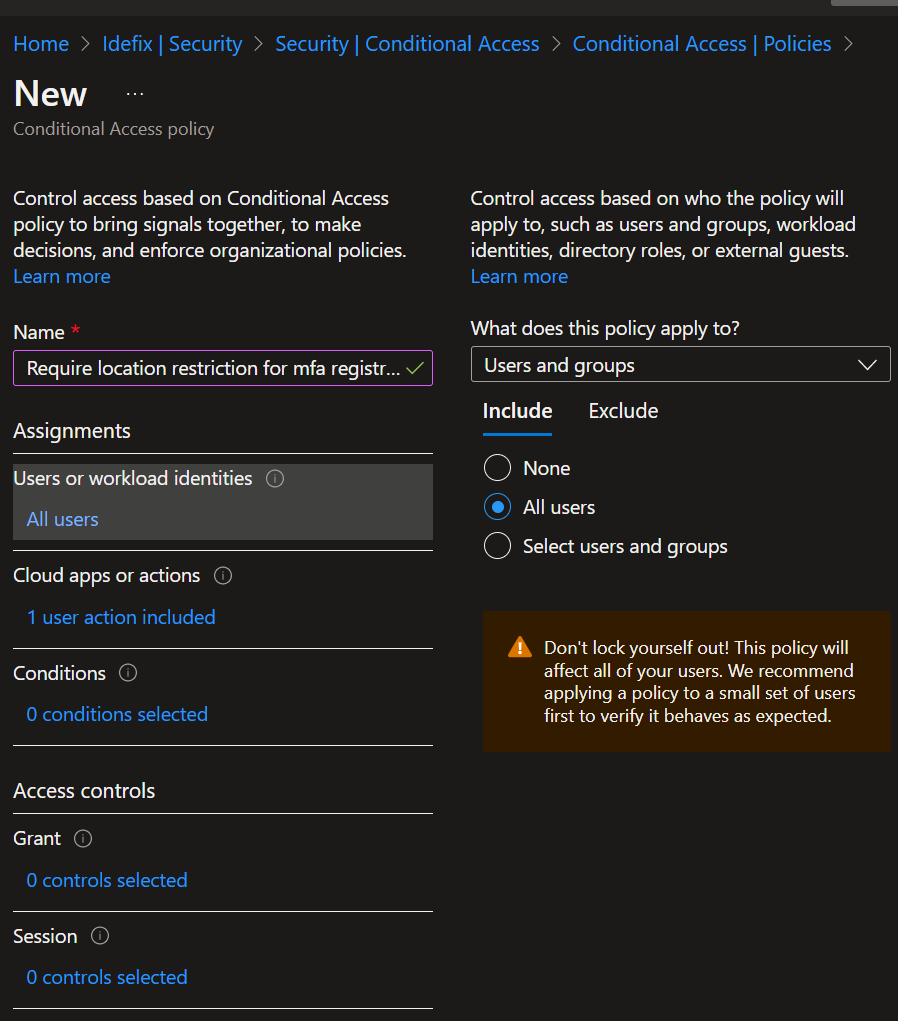The height and width of the screenshot is (1021, 898).
Task: Open 0 controls selected under Grant
Action: 107,880
